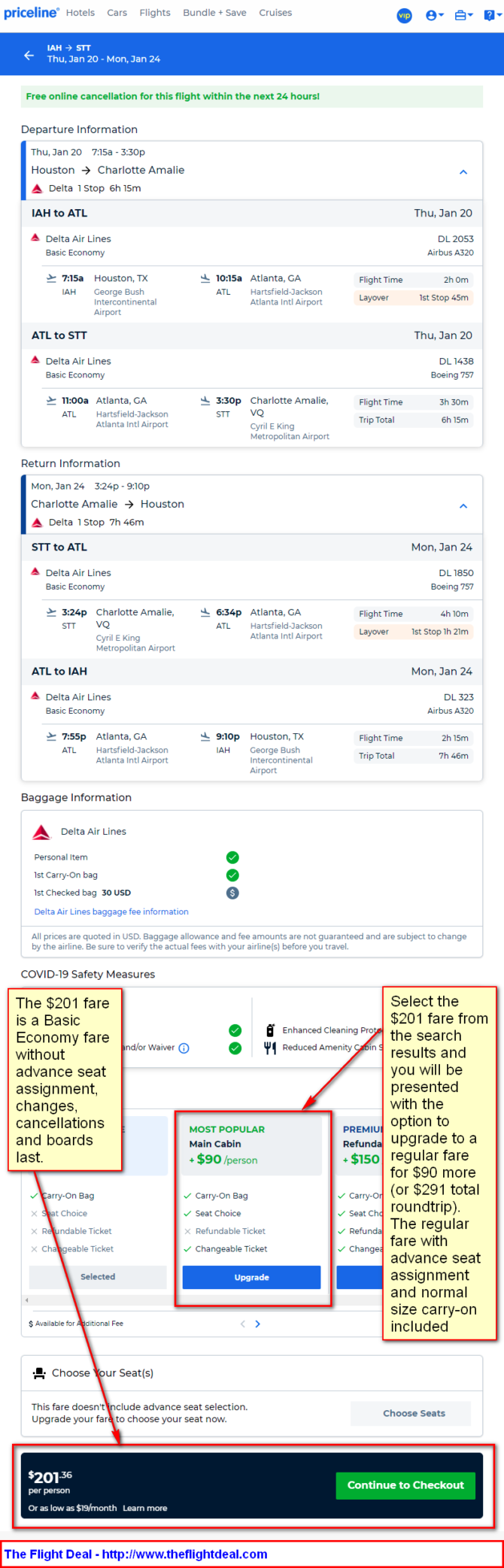Click the Choose Seats button
This screenshot has height=1568, width=504.
(414, 1413)
